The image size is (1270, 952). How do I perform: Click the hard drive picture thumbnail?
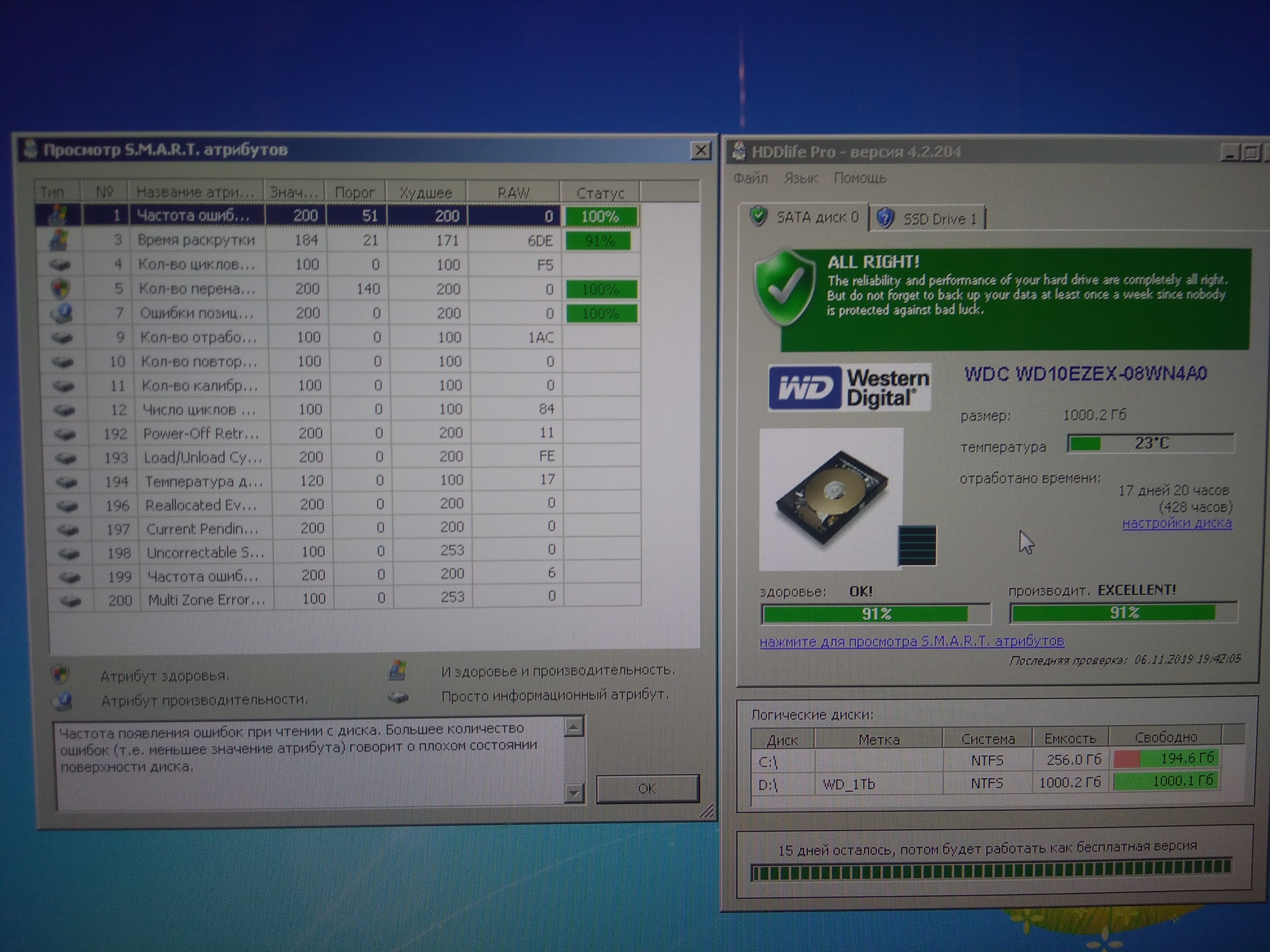tap(831, 499)
